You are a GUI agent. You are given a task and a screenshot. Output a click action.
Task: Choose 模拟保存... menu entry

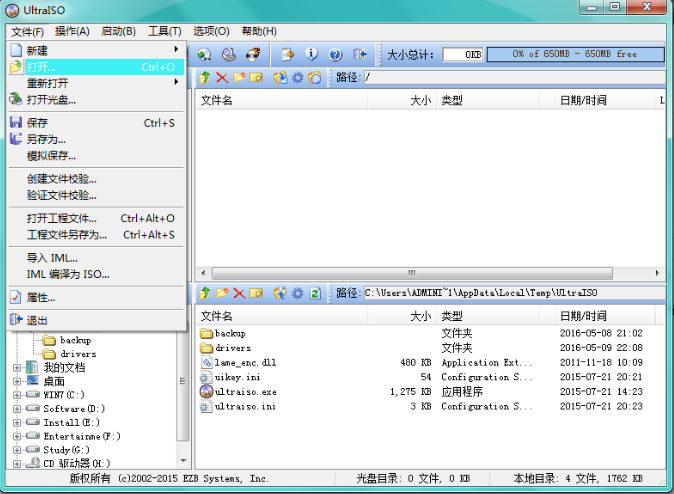click(97, 156)
